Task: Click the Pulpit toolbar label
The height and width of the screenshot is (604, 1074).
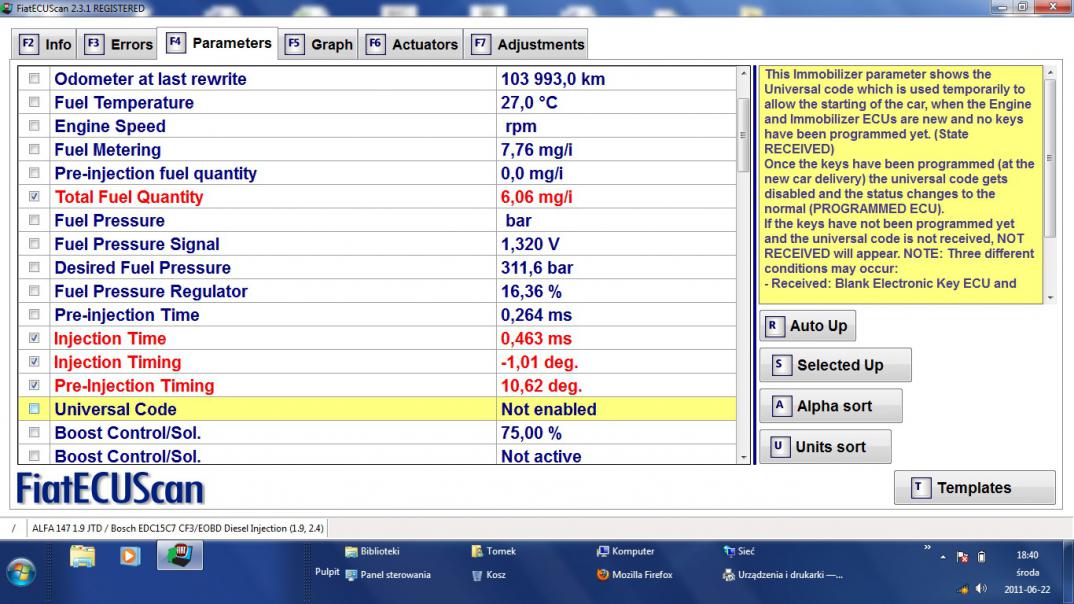Action: [x=327, y=572]
